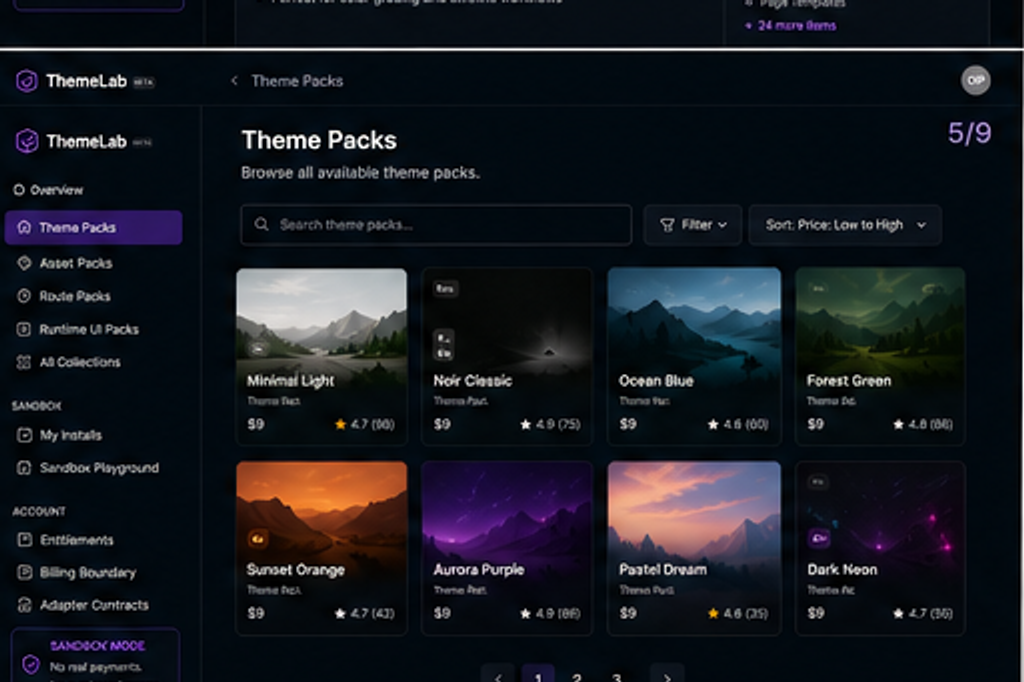This screenshot has height=682, width=1024.
Task: Click the Sandbox Mode shield icon
Action: pos(31,664)
